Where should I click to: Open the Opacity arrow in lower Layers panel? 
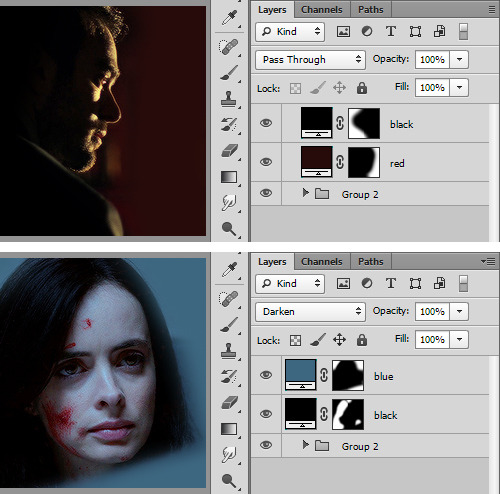(459, 311)
